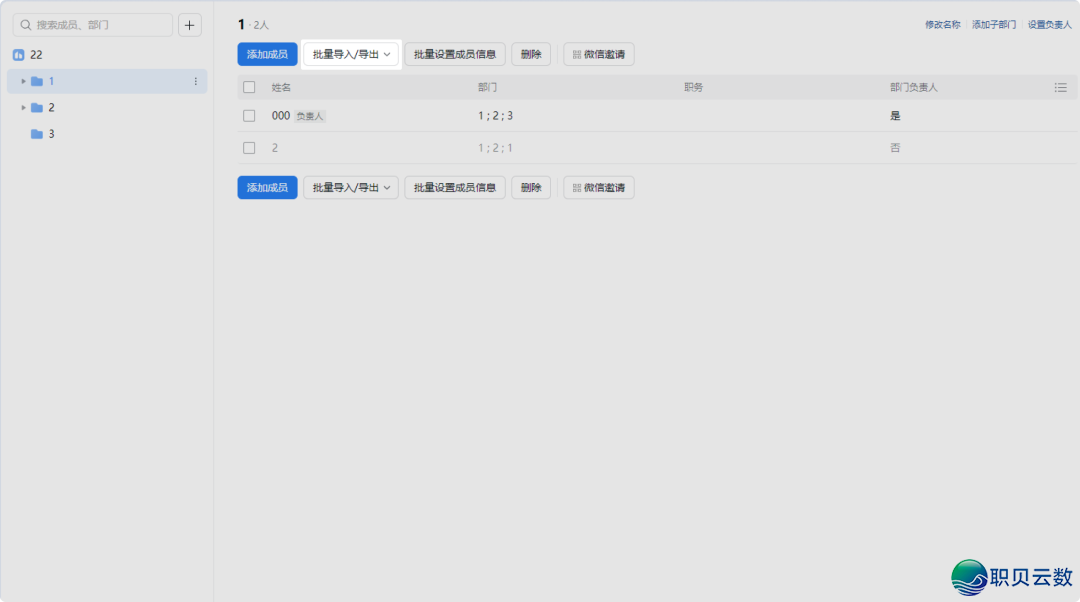The height and width of the screenshot is (602, 1080).
Task: Click bottom 删除 button
Action: 531,187
